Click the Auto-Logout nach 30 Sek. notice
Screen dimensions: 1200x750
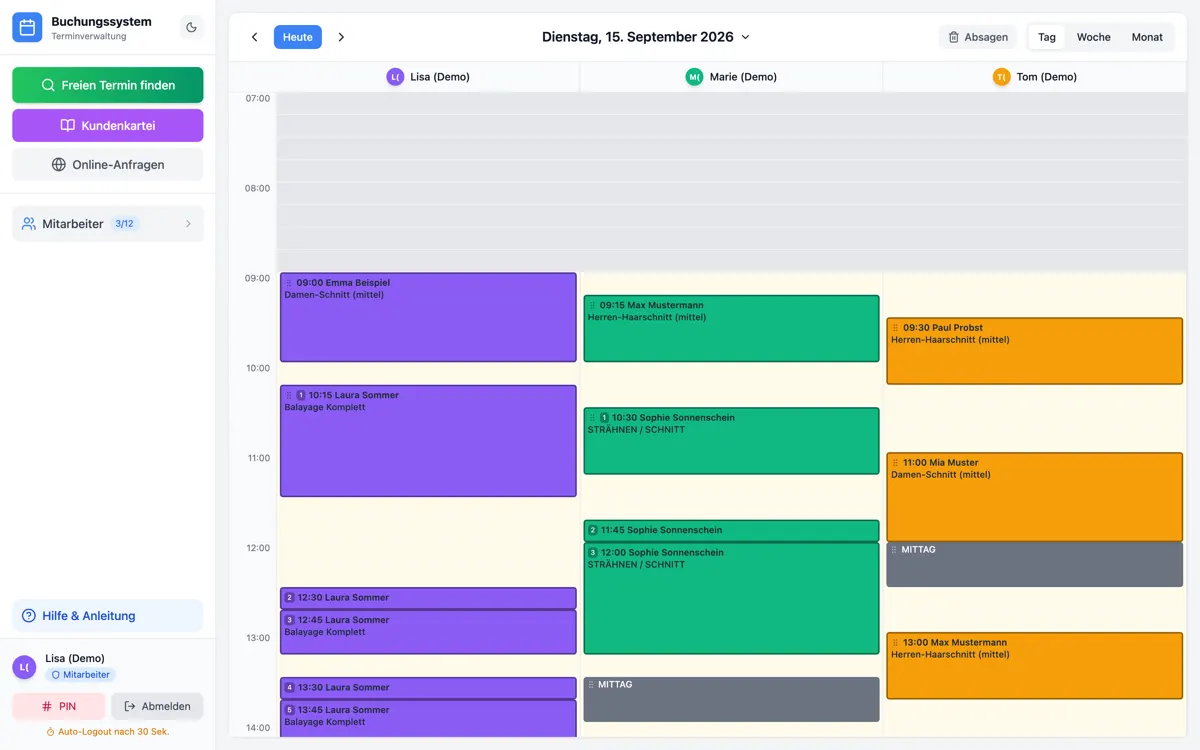coord(108,732)
